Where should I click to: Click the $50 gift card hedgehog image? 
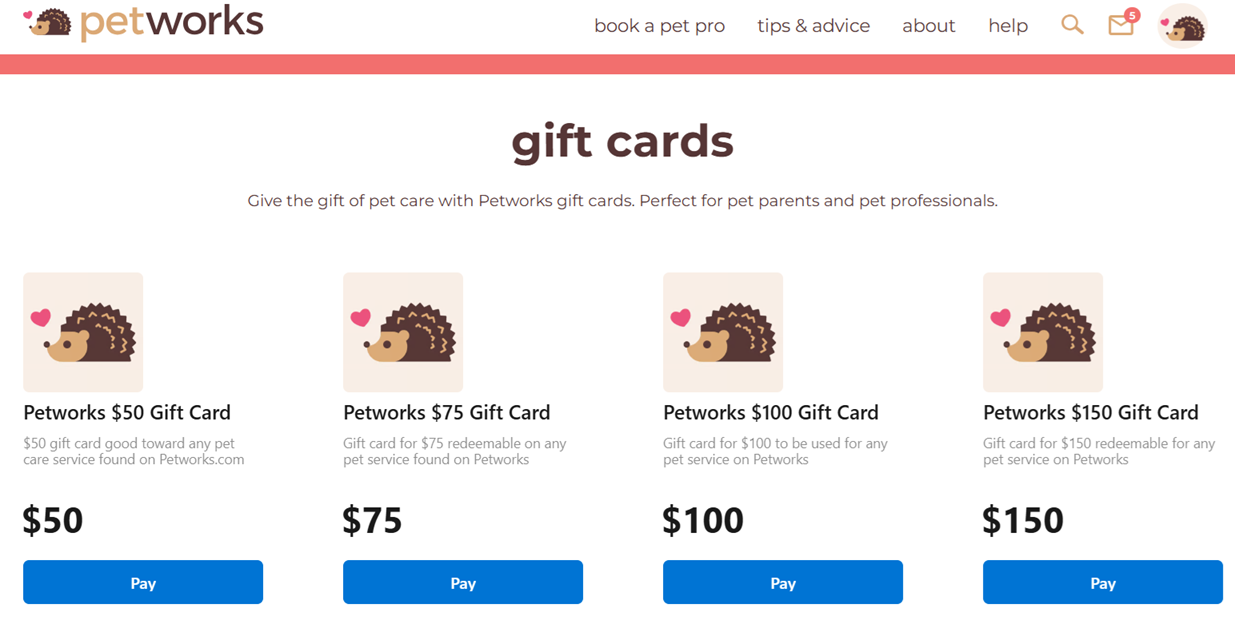click(83, 331)
